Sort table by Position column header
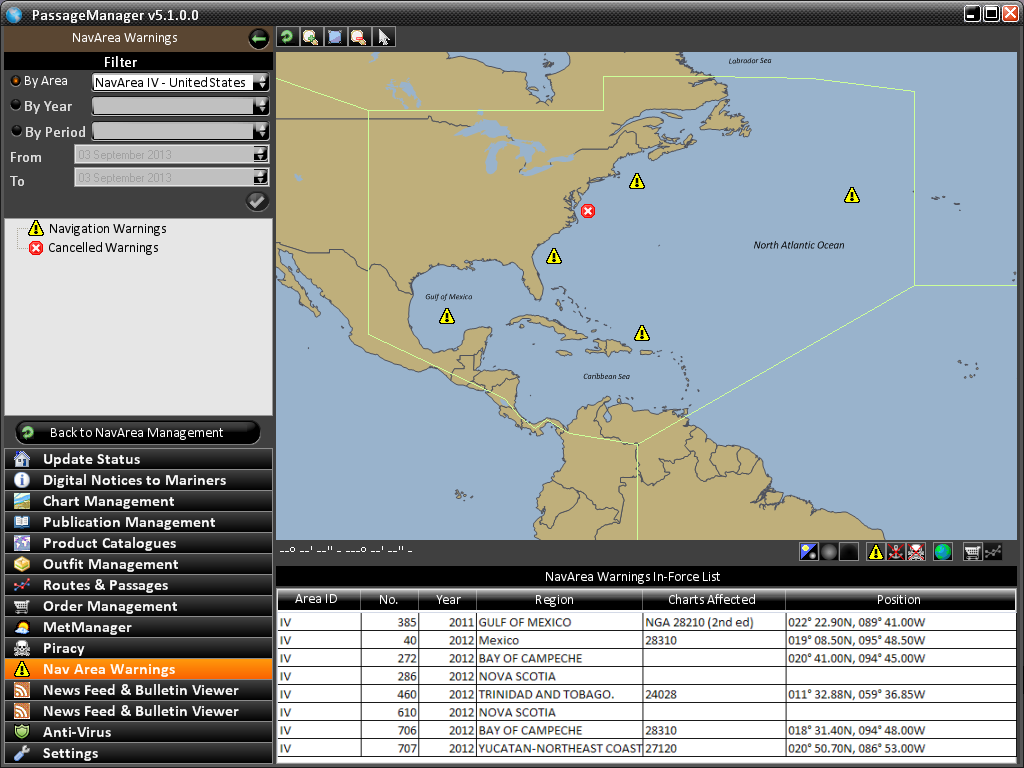The height and width of the screenshot is (768, 1024). click(900, 600)
